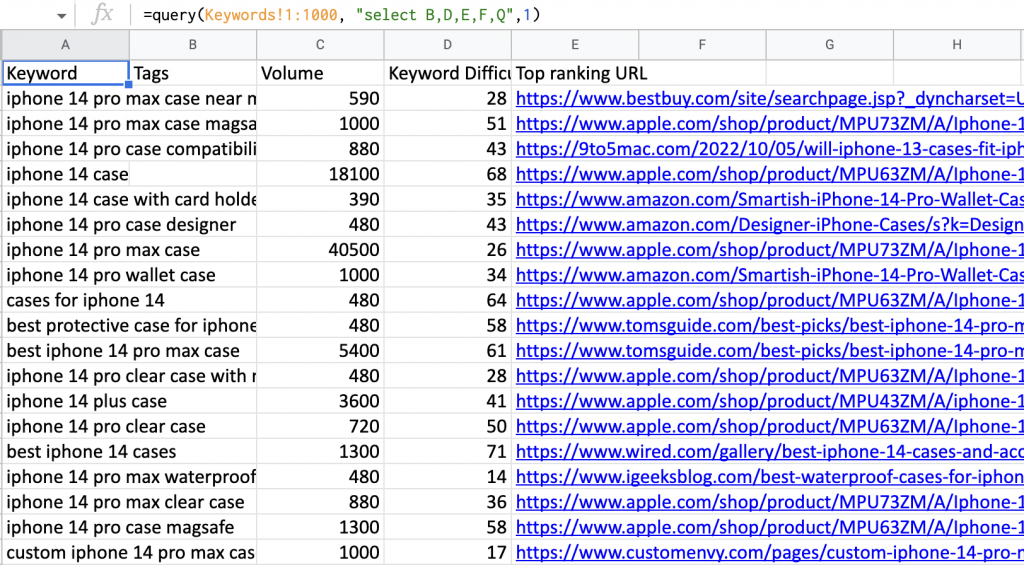Select the difficulty cell 68

(447, 174)
